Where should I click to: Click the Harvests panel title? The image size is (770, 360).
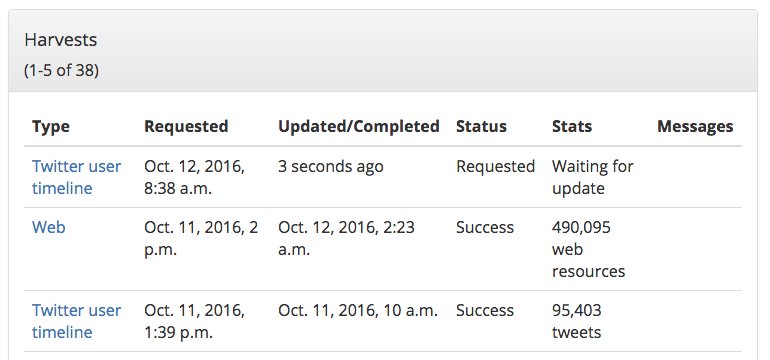(61, 40)
